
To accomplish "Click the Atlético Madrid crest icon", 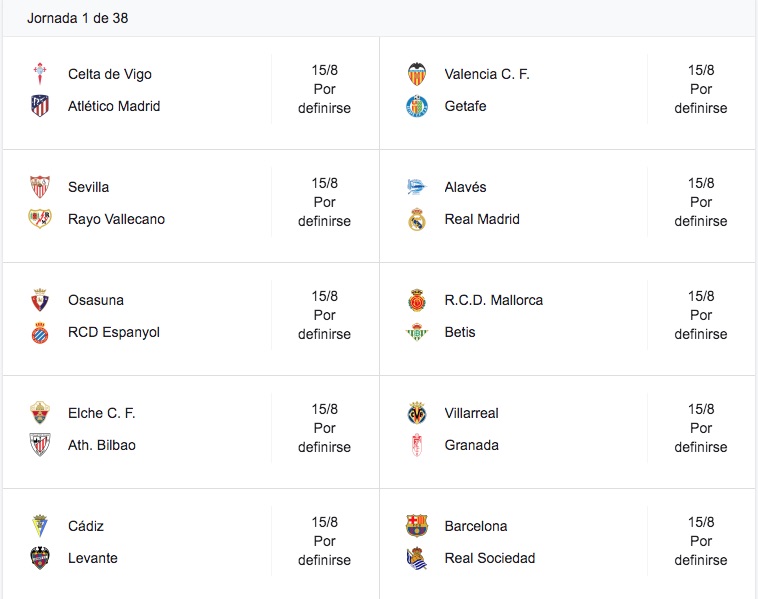I will click(x=40, y=106).
